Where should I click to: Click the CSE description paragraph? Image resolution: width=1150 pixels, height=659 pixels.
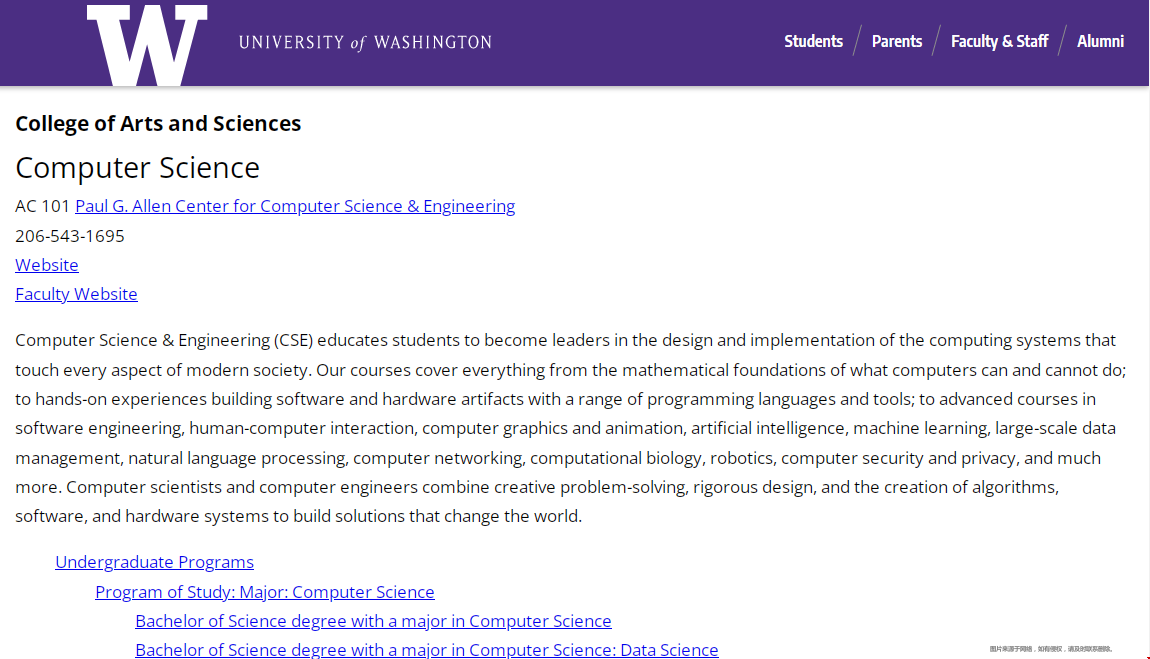pos(570,427)
